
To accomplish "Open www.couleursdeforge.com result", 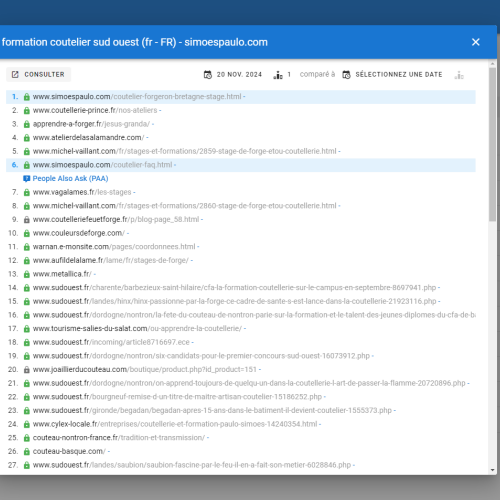I will [79, 233].
